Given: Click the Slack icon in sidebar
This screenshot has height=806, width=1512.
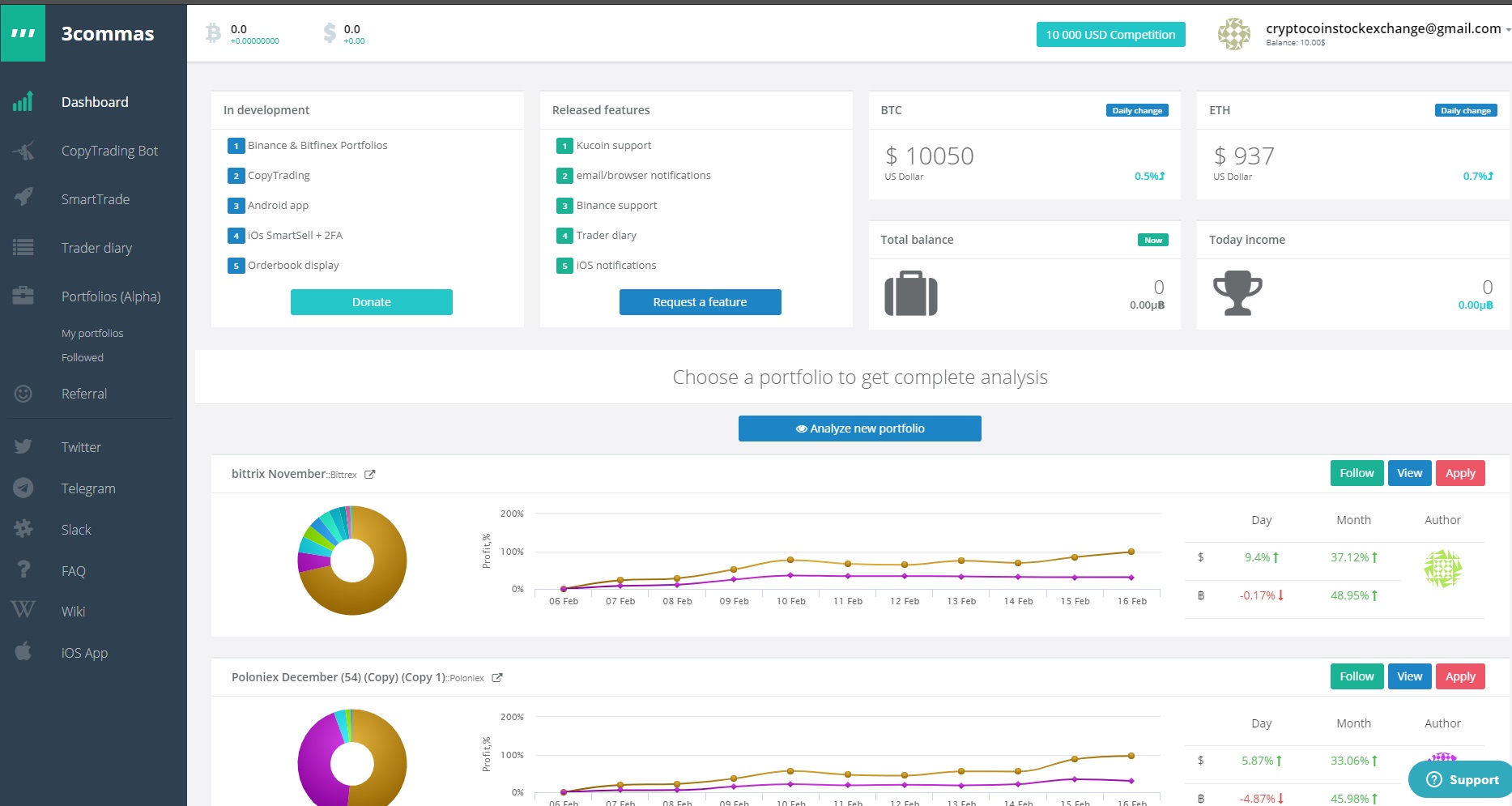Looking at the screenshot, I should (x=23, y=529).
